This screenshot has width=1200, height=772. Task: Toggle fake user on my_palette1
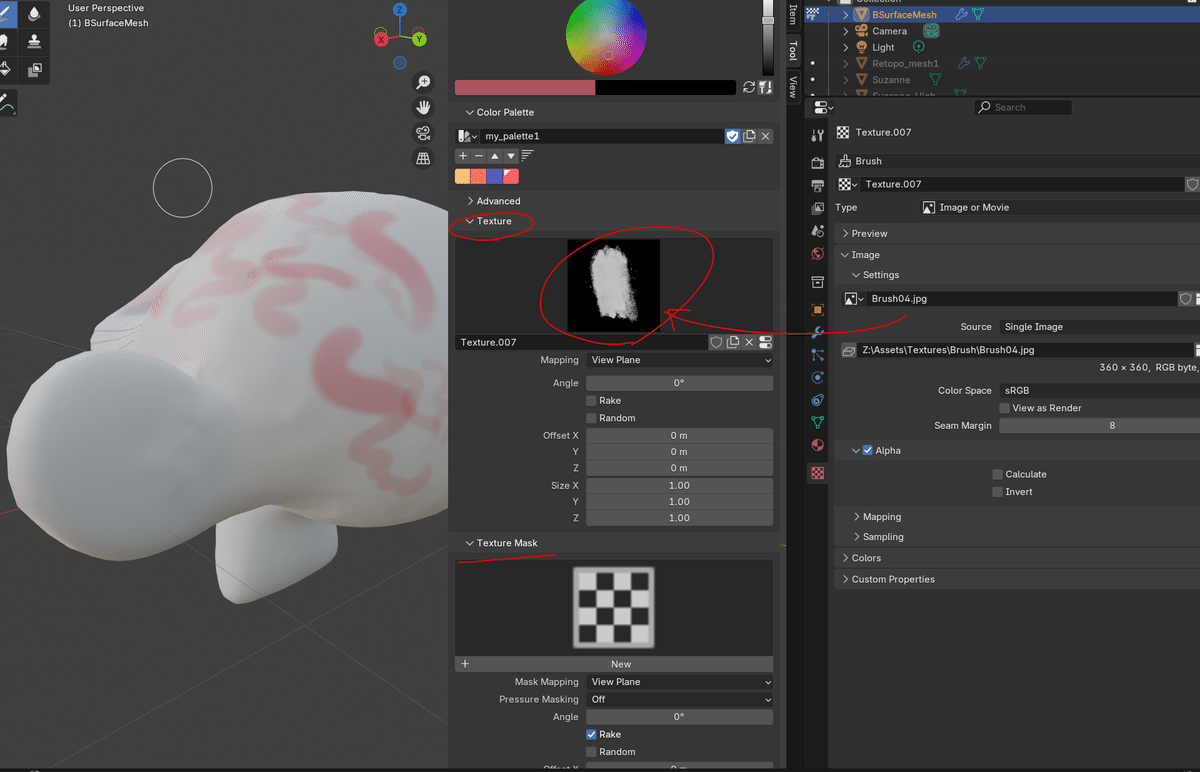pos(733,136)
